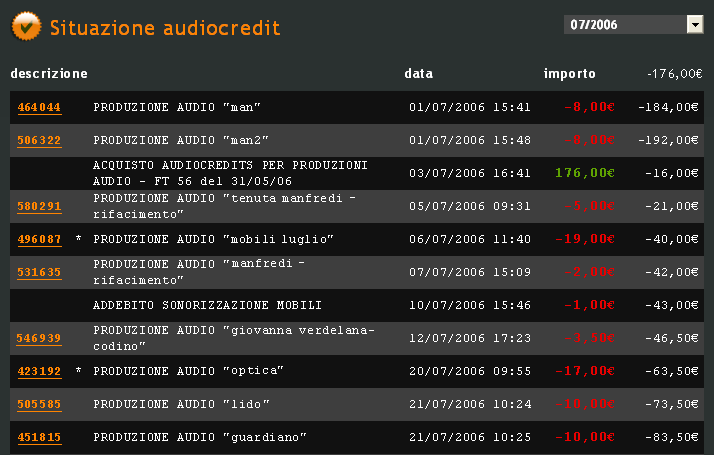
Task: Open production link 464044
Action: pyautogui.click(x=39, y=107)
